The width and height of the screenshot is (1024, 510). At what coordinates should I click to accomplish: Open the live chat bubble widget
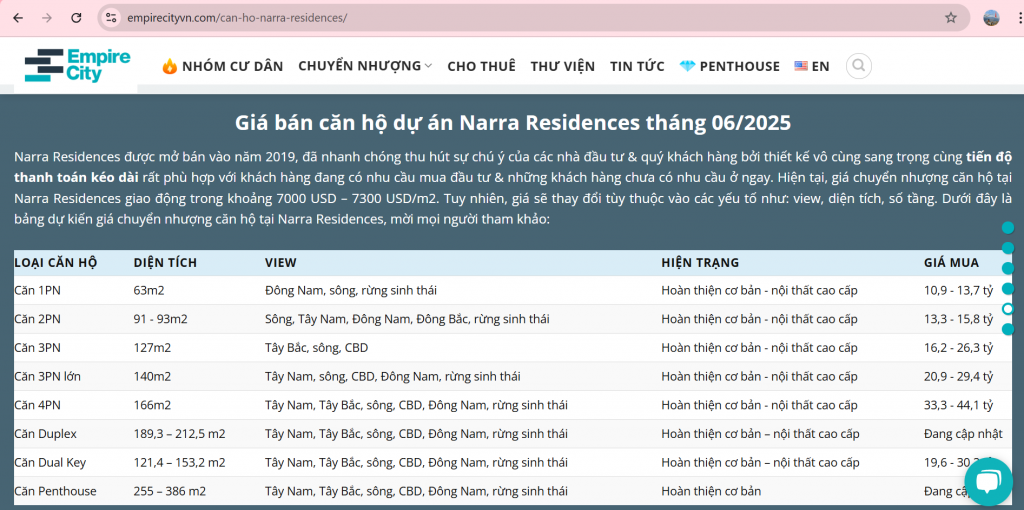click(x=987, y=483)
